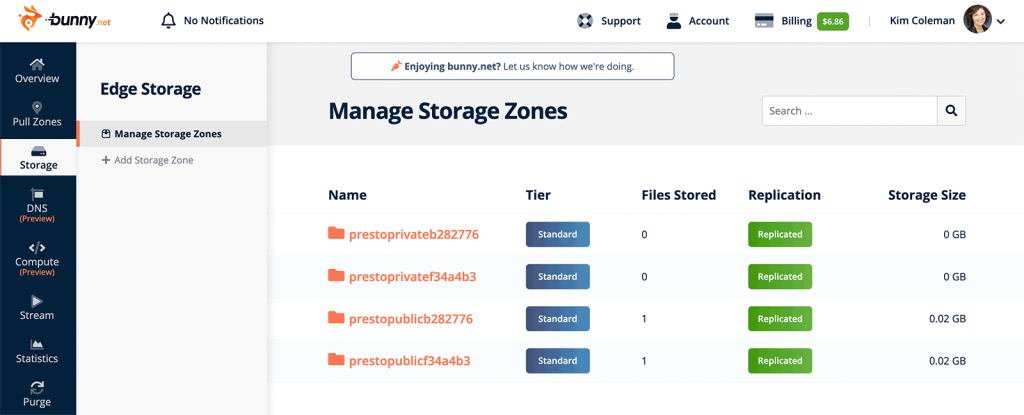This screenshot has height=415, width=1024.
Task: Open Purge in the sidebar
Action: [x=37, y=394]
